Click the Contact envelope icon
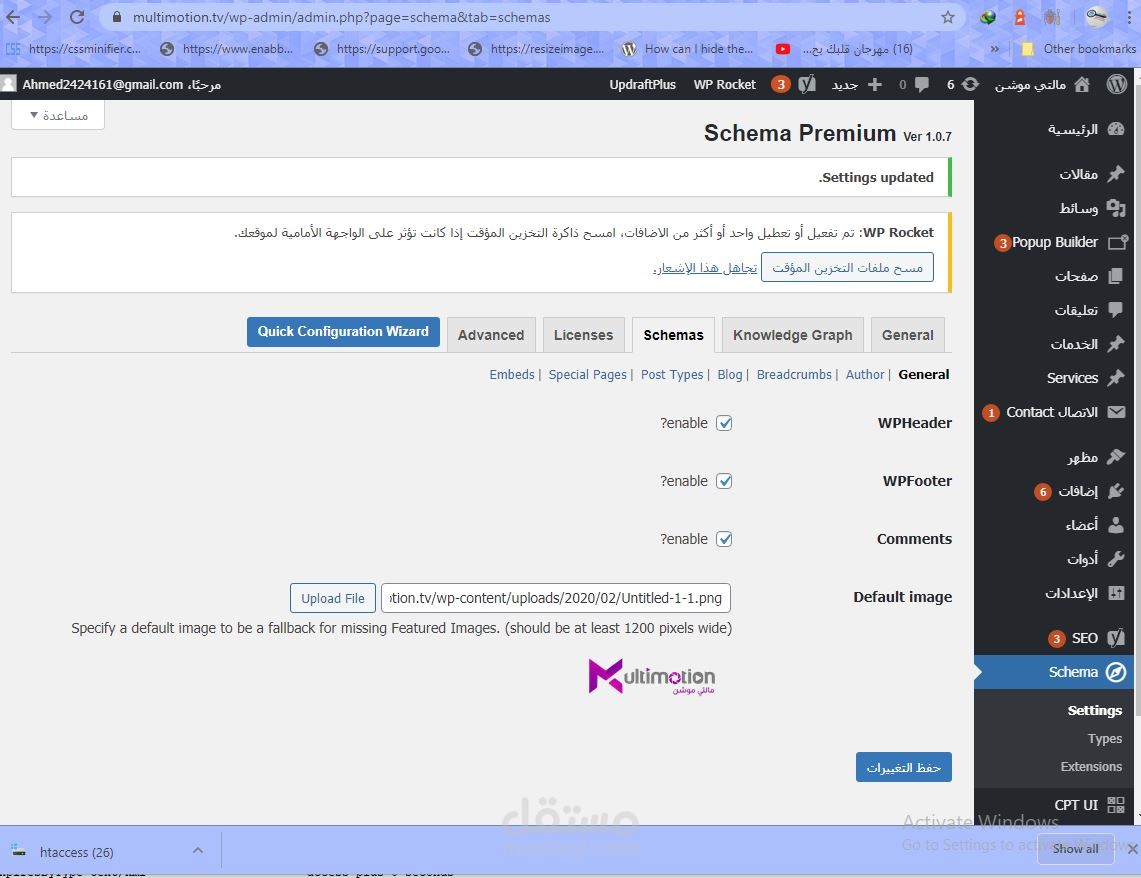Viewport: 1141px width, 878px height. click(x=1116, y=412)
